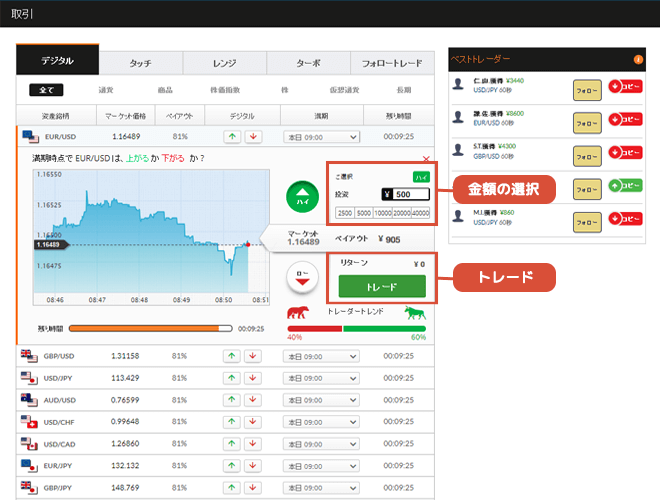Click the green up arrow for GBP/JPY
Viewport: 660px width, 500px height.
pos(232,487)
